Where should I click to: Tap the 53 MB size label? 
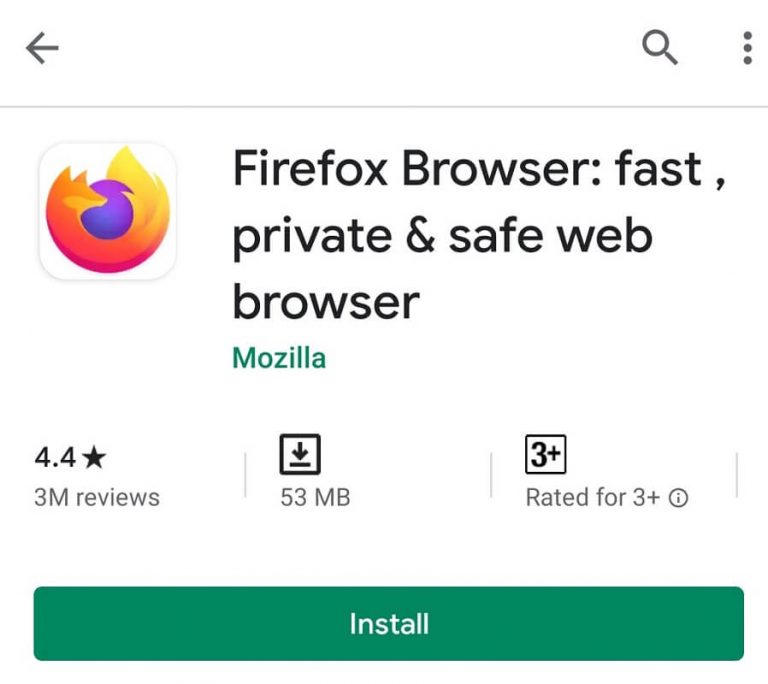click(315, 497)
